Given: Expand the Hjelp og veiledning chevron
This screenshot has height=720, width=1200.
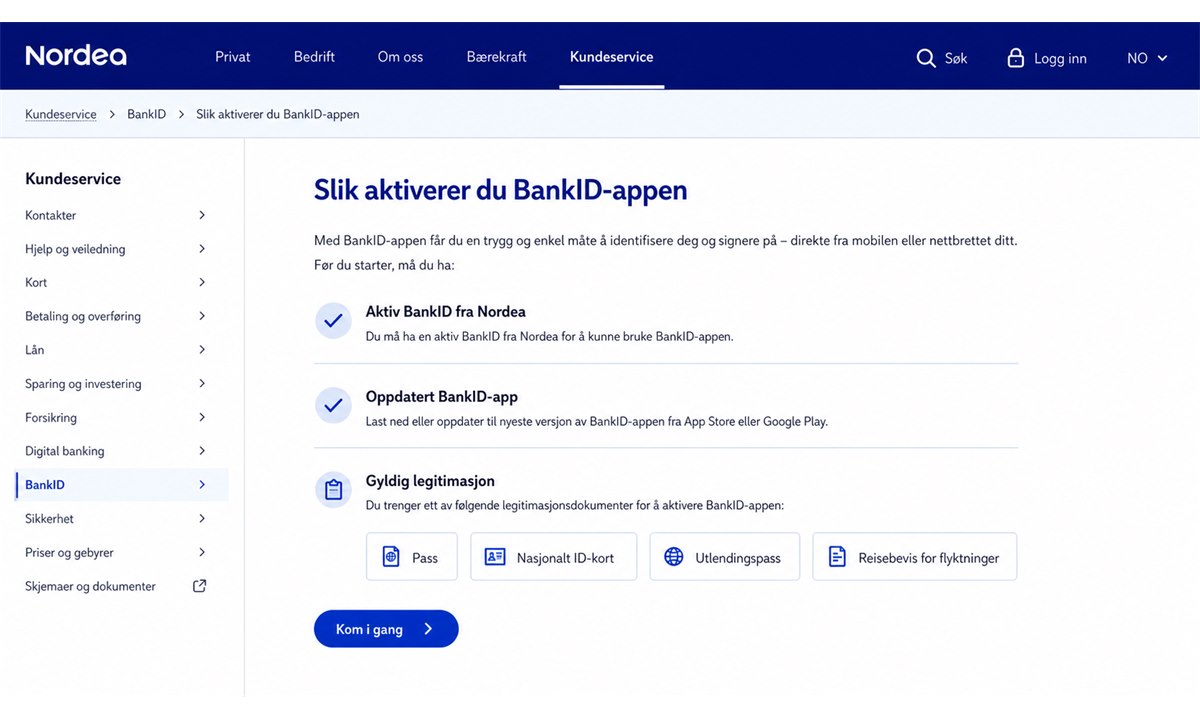Looking at the screenshot, I should (x=202, y=249).
